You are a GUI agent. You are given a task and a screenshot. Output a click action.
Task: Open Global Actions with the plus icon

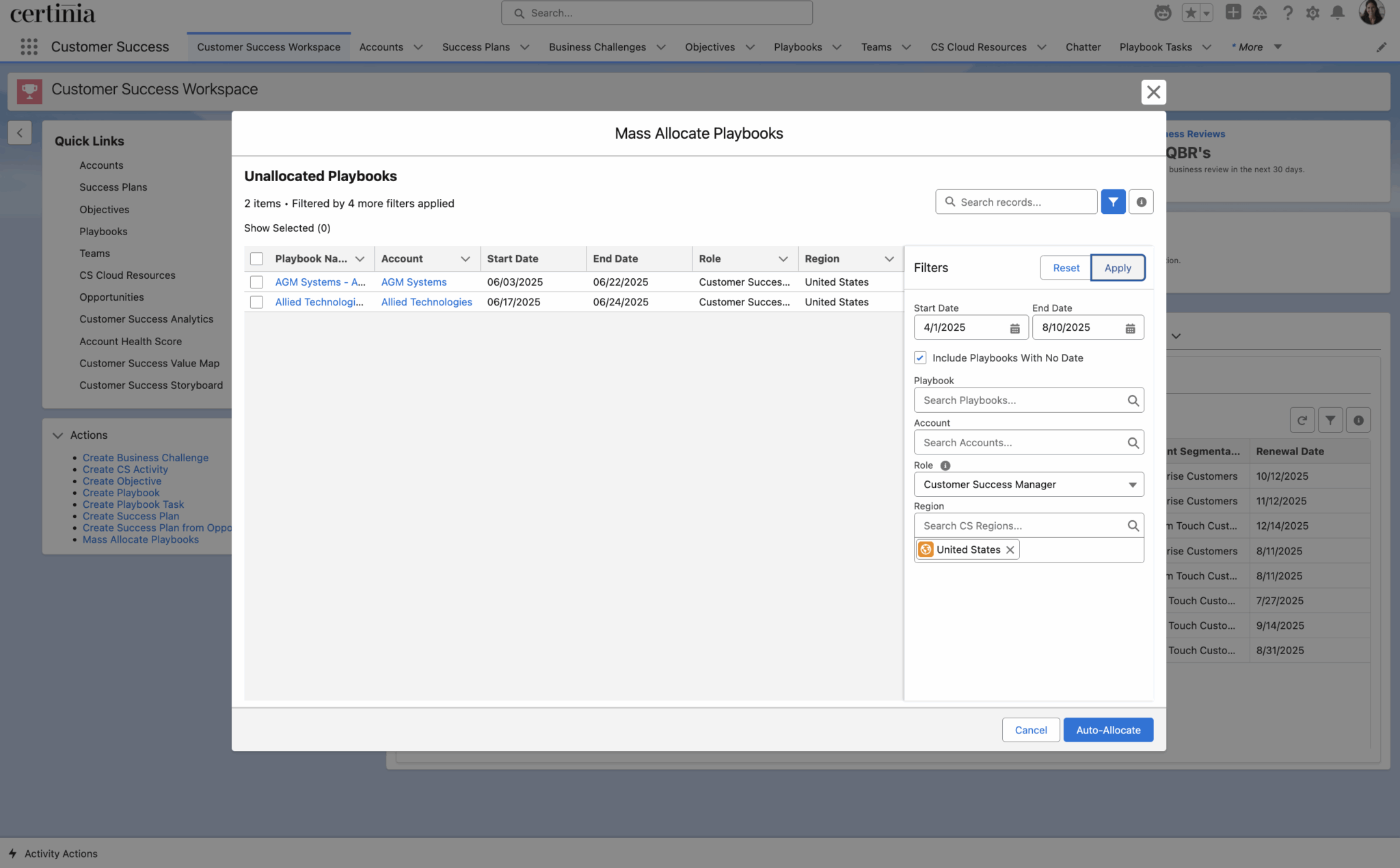[1233, 12]
